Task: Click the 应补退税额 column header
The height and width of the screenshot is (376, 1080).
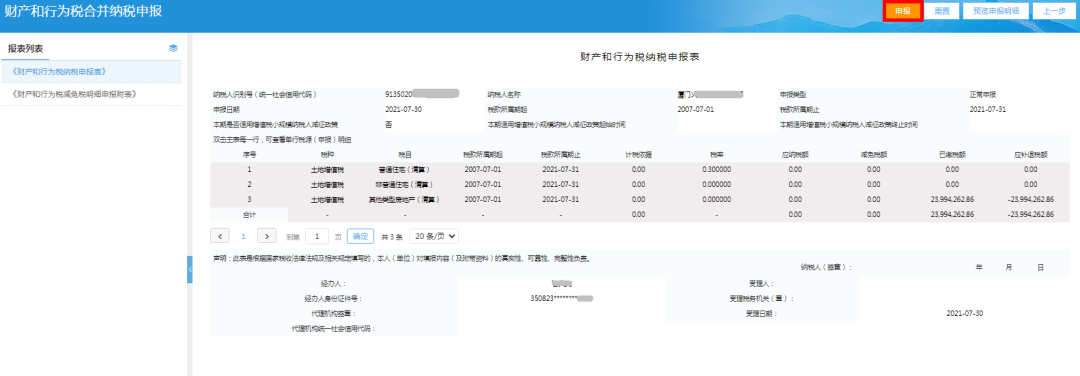Action: click(1030, 154)
